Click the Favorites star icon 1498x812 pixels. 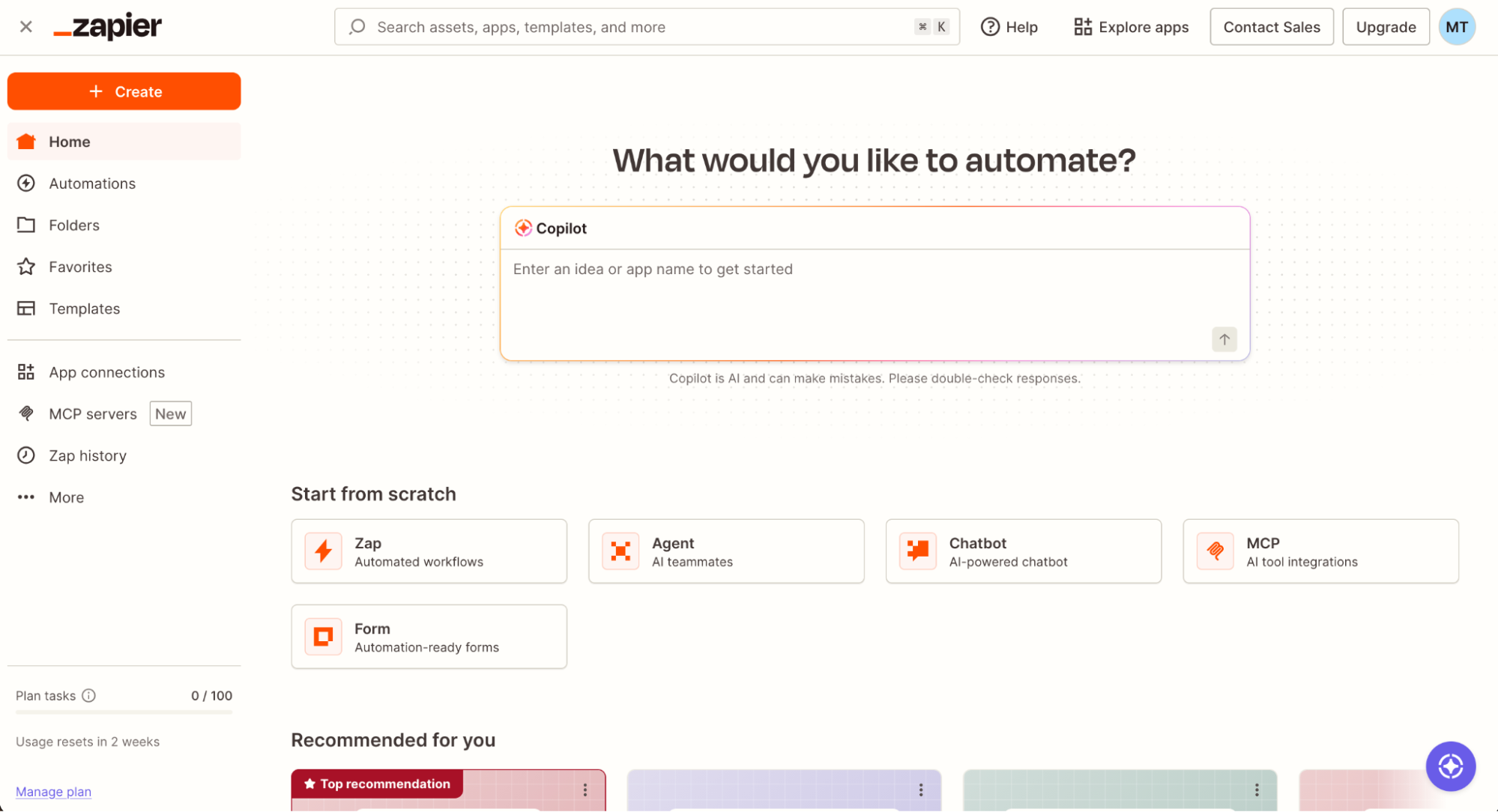(26, 267)
